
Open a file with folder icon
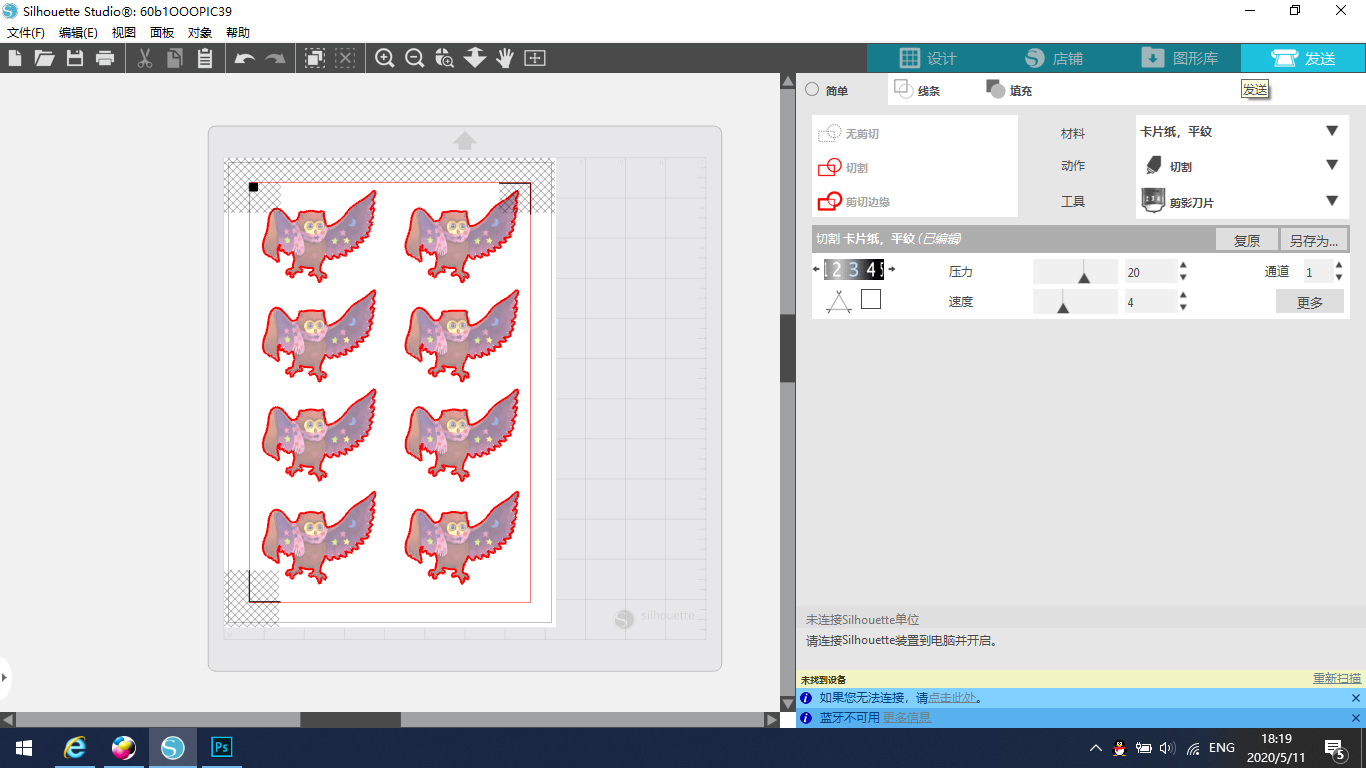pos(44,58)
